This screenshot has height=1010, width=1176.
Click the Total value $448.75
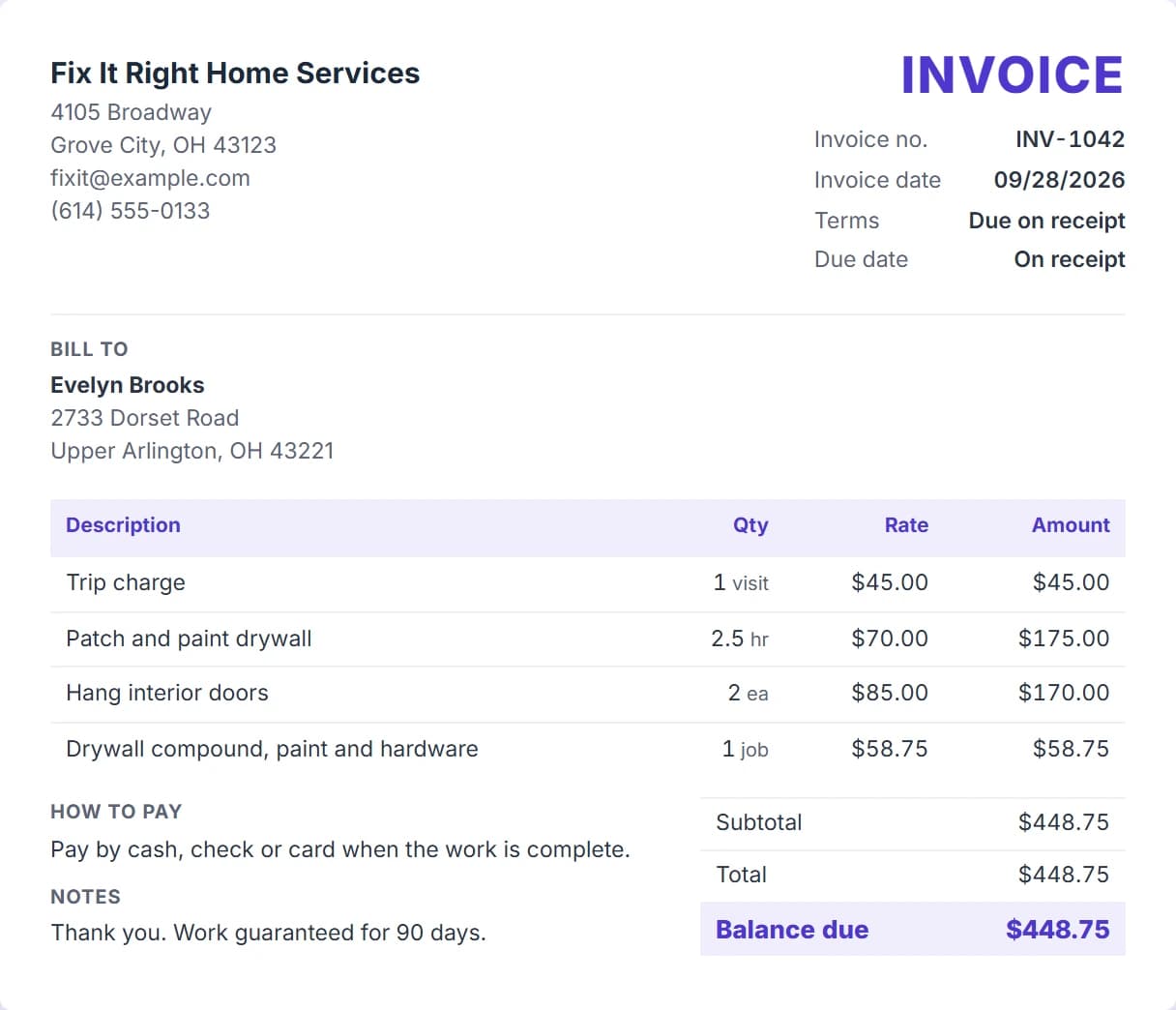(1064, 875)
